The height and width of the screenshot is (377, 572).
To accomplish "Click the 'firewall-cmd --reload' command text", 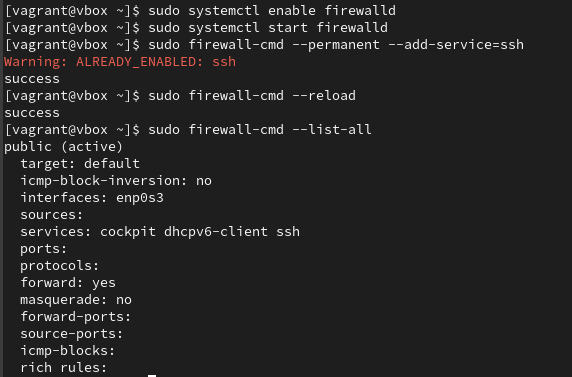I will (272, 96).
